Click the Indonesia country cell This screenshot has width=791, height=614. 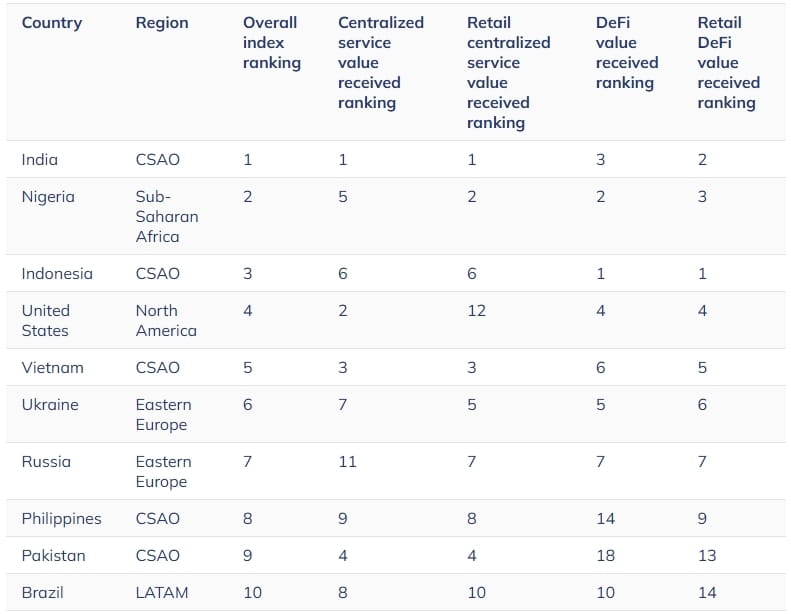(57, 273)
